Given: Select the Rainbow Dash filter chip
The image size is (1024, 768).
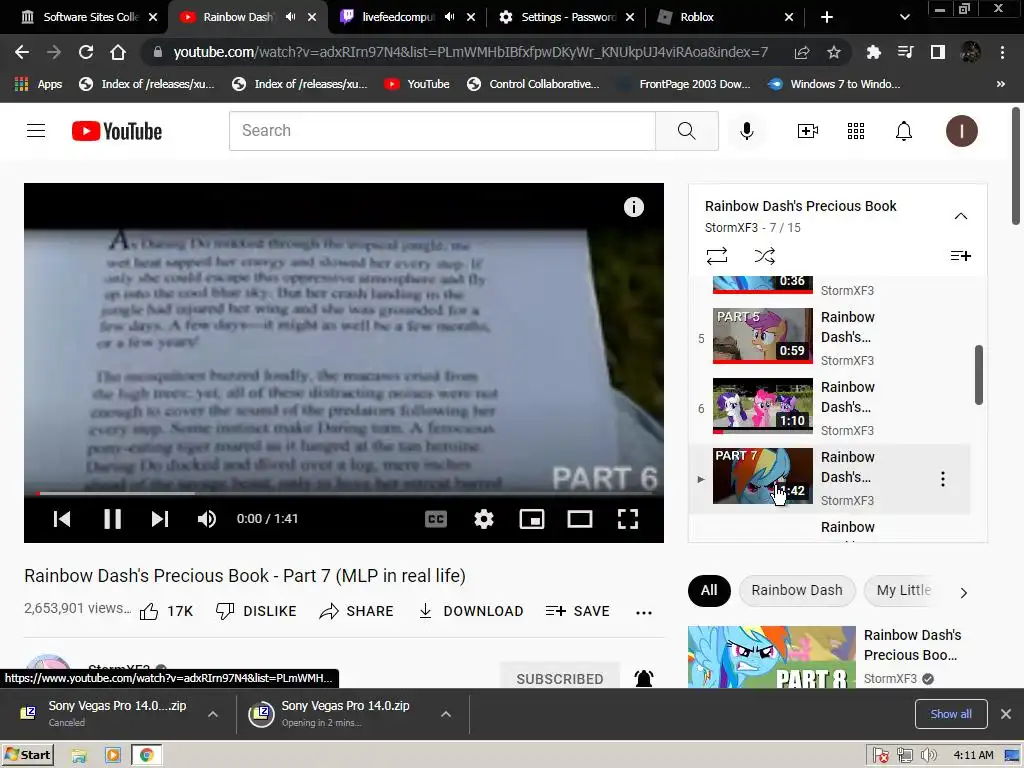Looking at the screenshot, I should pos(797,590).
